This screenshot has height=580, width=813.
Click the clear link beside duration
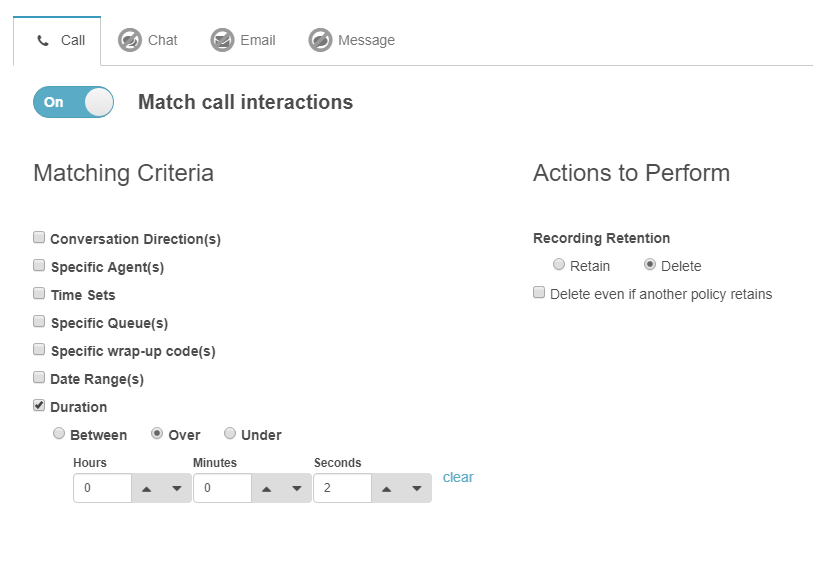458,477
